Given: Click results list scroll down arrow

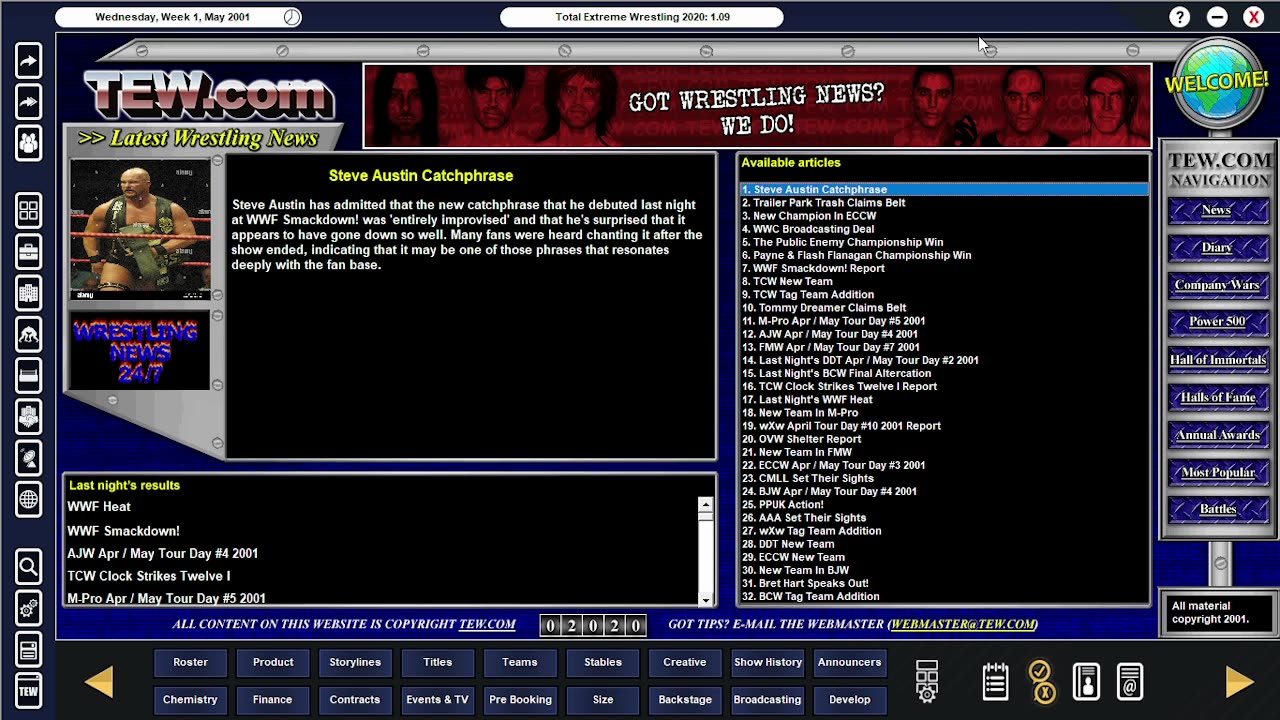Looking at the screenshot, I should (705, 599).
